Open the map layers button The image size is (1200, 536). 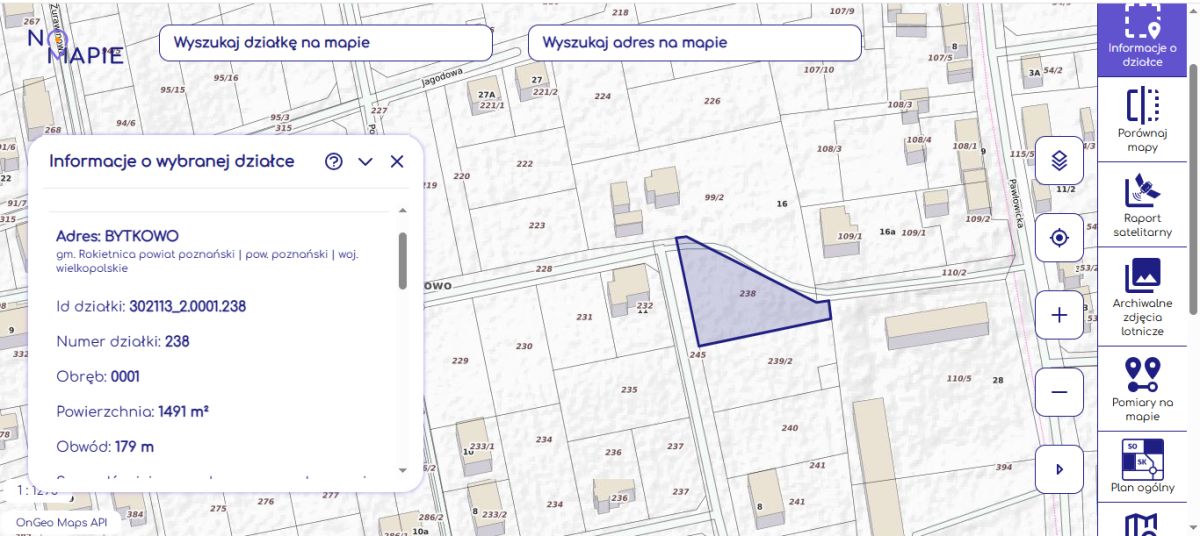click(1060, 160)
